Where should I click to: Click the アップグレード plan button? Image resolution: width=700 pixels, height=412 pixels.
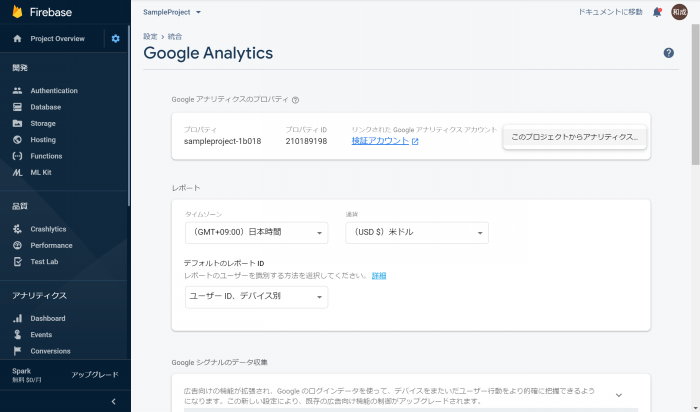[x=95, y=375]
